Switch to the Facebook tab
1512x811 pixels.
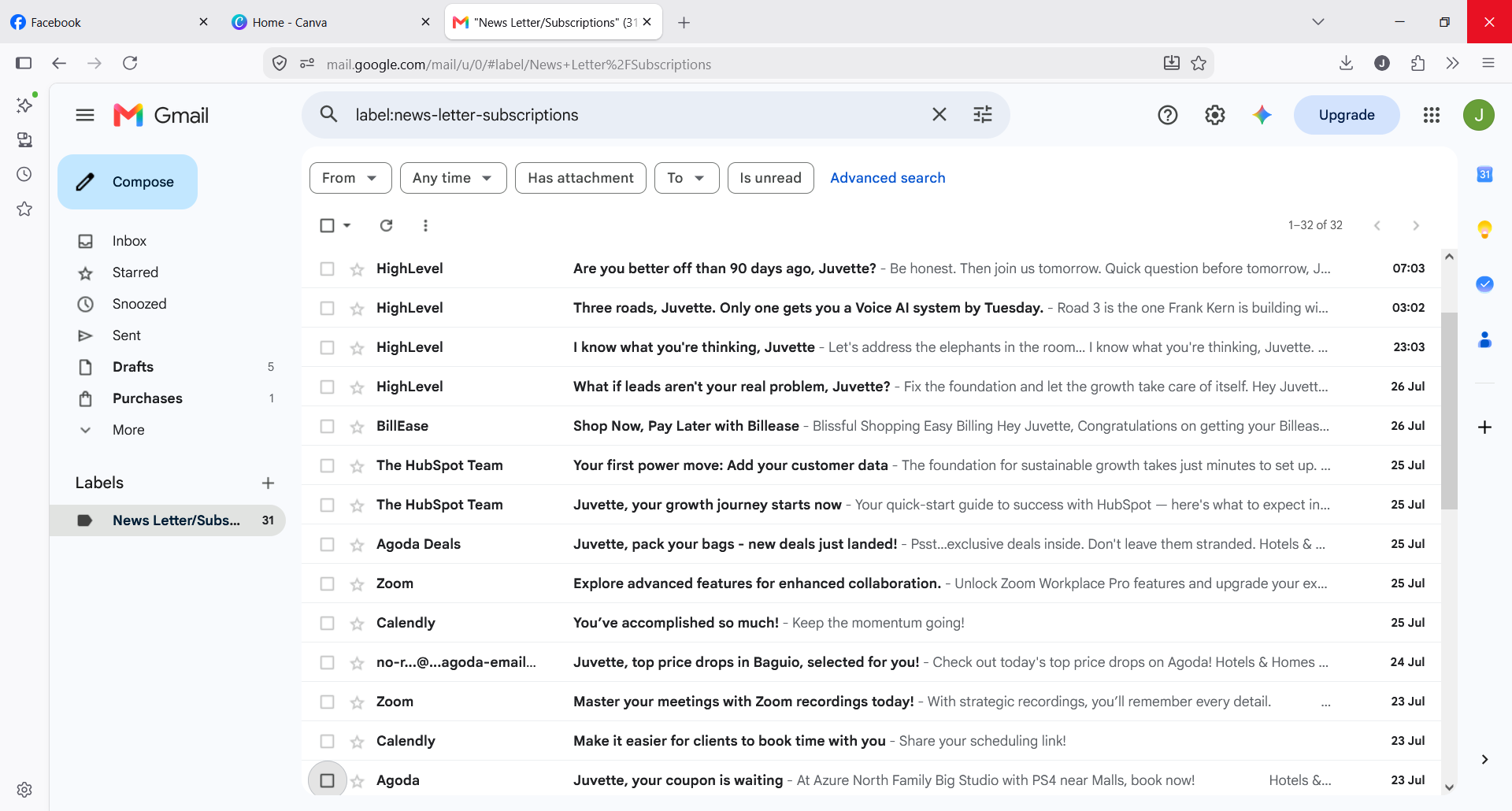(109, 22)
